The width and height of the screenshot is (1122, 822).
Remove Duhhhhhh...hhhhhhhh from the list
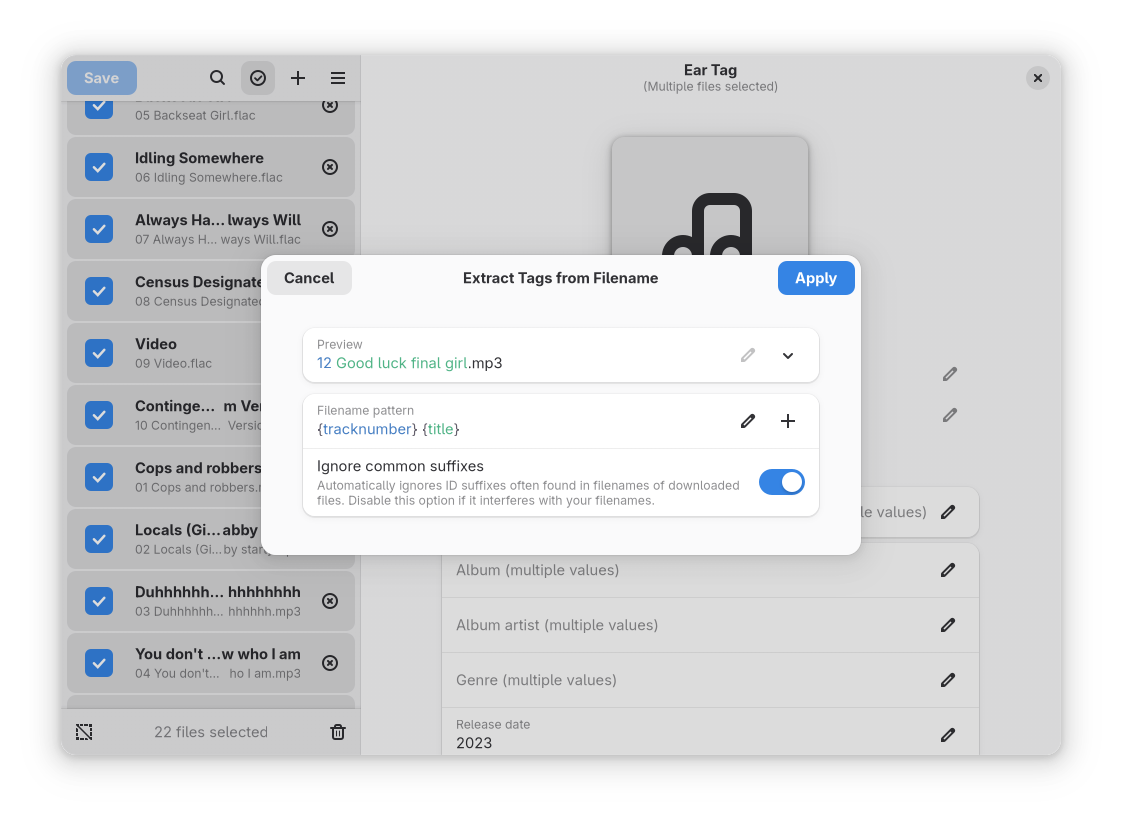point(330,601)
